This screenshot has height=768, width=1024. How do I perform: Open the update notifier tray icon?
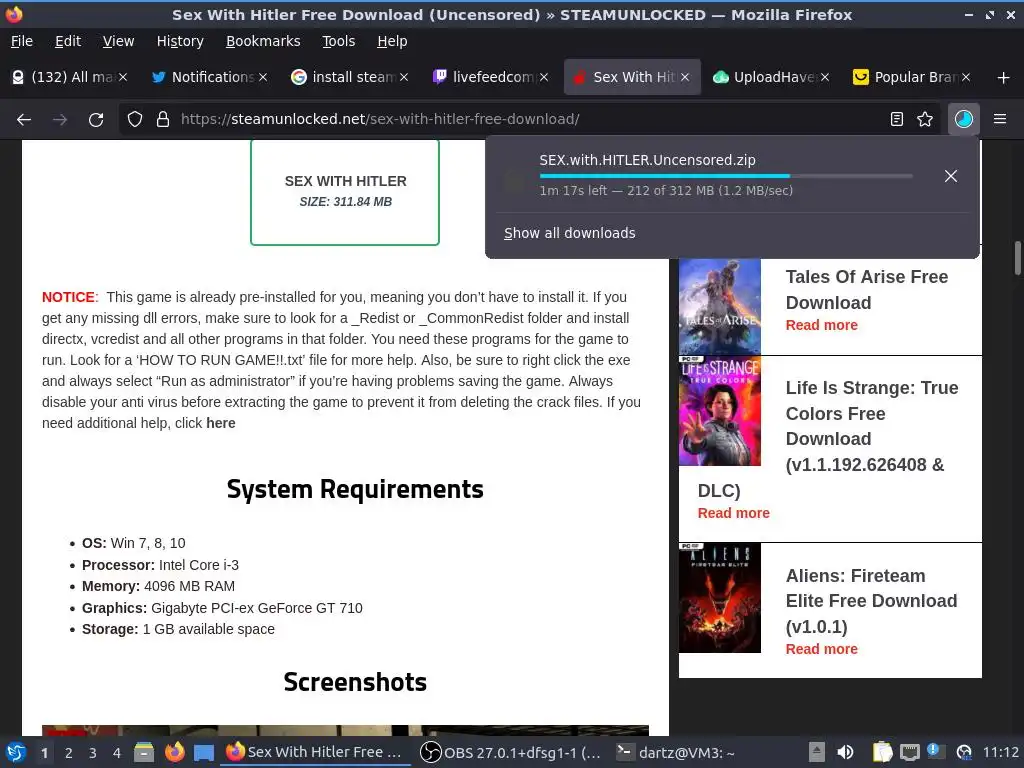[935, 752]
